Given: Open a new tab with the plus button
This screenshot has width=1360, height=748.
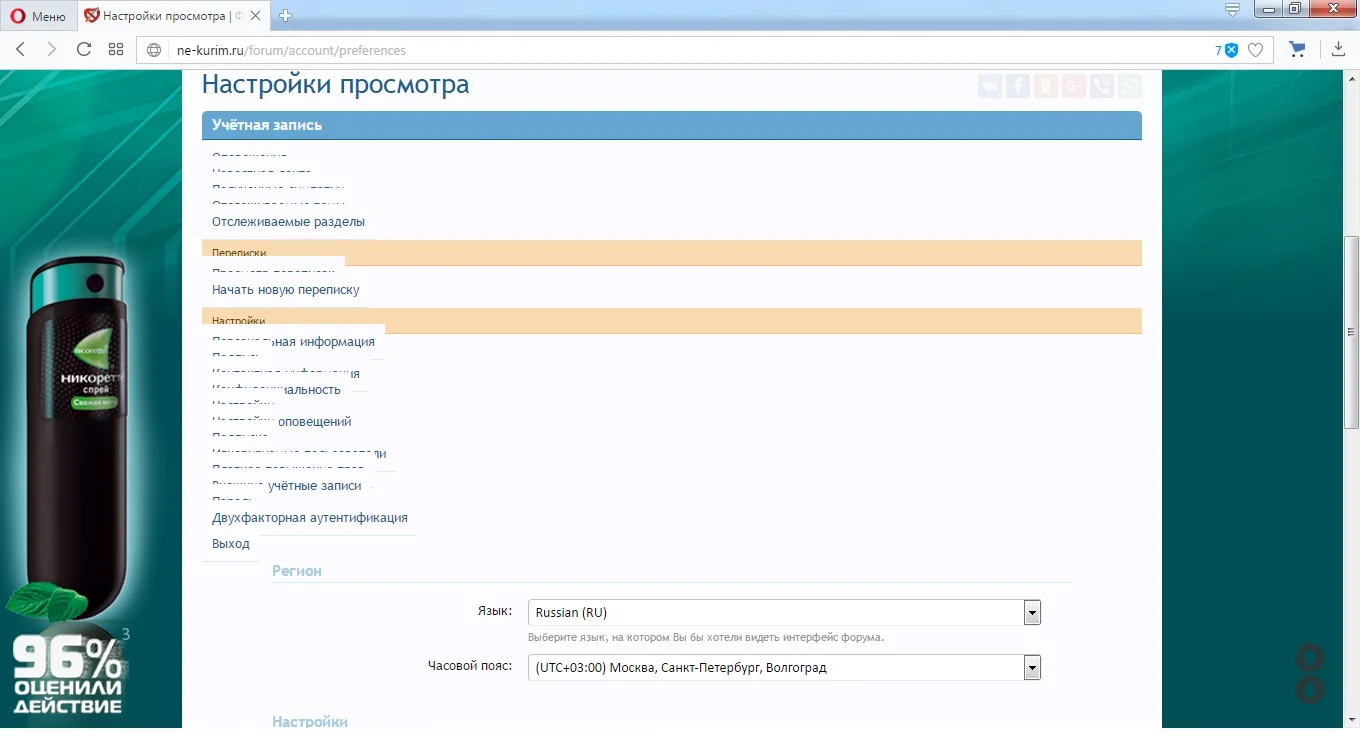Looking at the screenshot, I should [286, 16].
